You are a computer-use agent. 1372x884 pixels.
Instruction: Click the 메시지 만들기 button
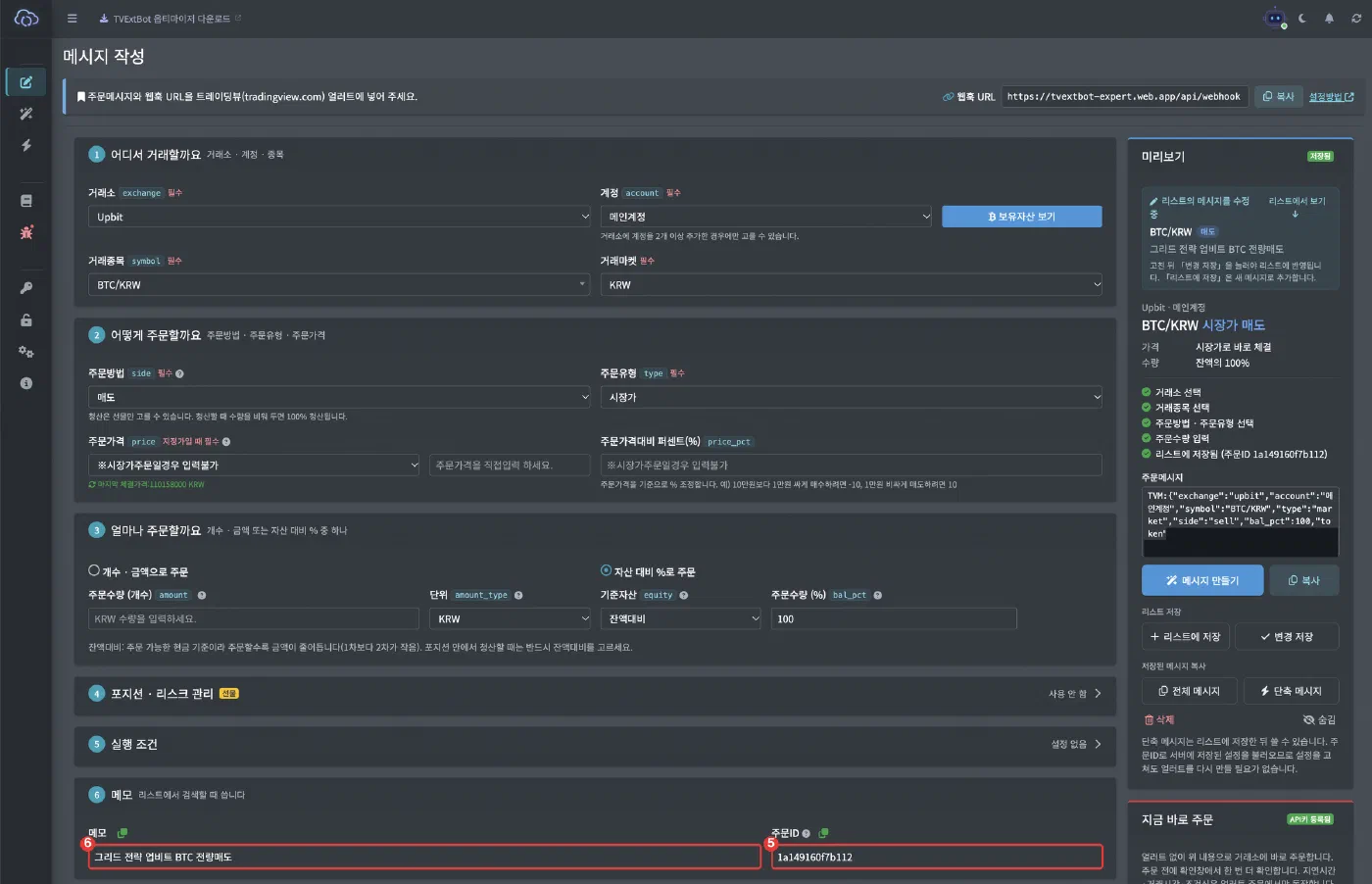(x=1202, y=580)
